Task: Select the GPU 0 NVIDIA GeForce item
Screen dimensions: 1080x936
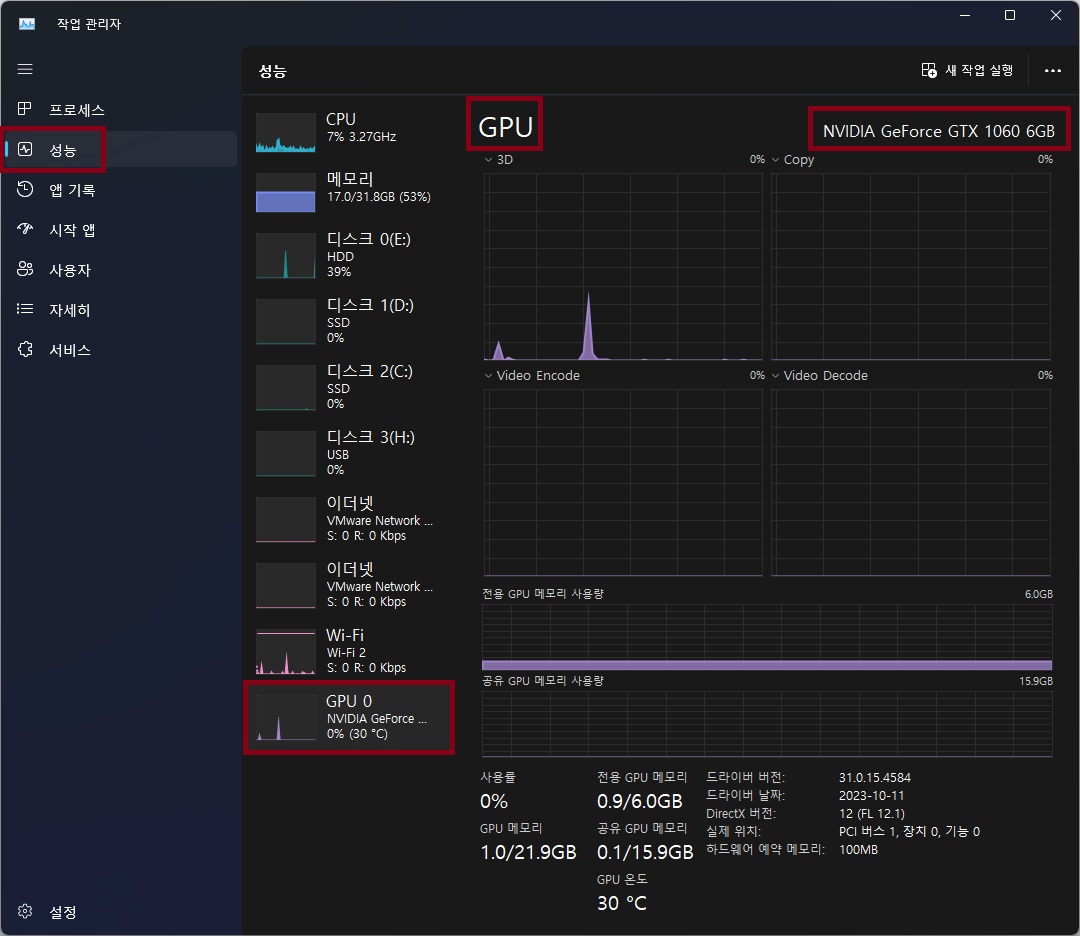Action: (349, 718)
